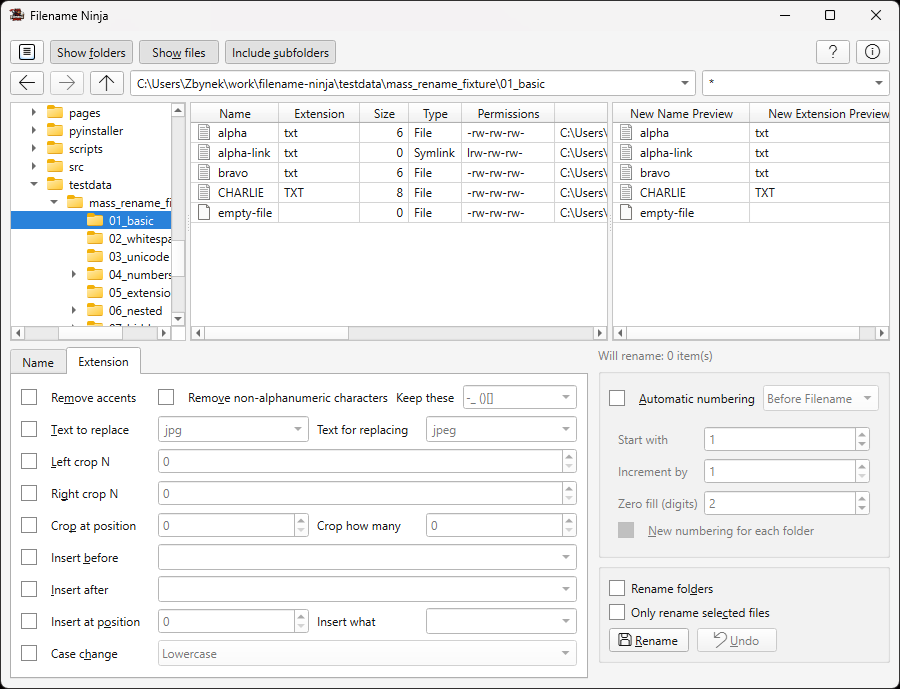Switch to the Name tab

click(x=38, y=361)
